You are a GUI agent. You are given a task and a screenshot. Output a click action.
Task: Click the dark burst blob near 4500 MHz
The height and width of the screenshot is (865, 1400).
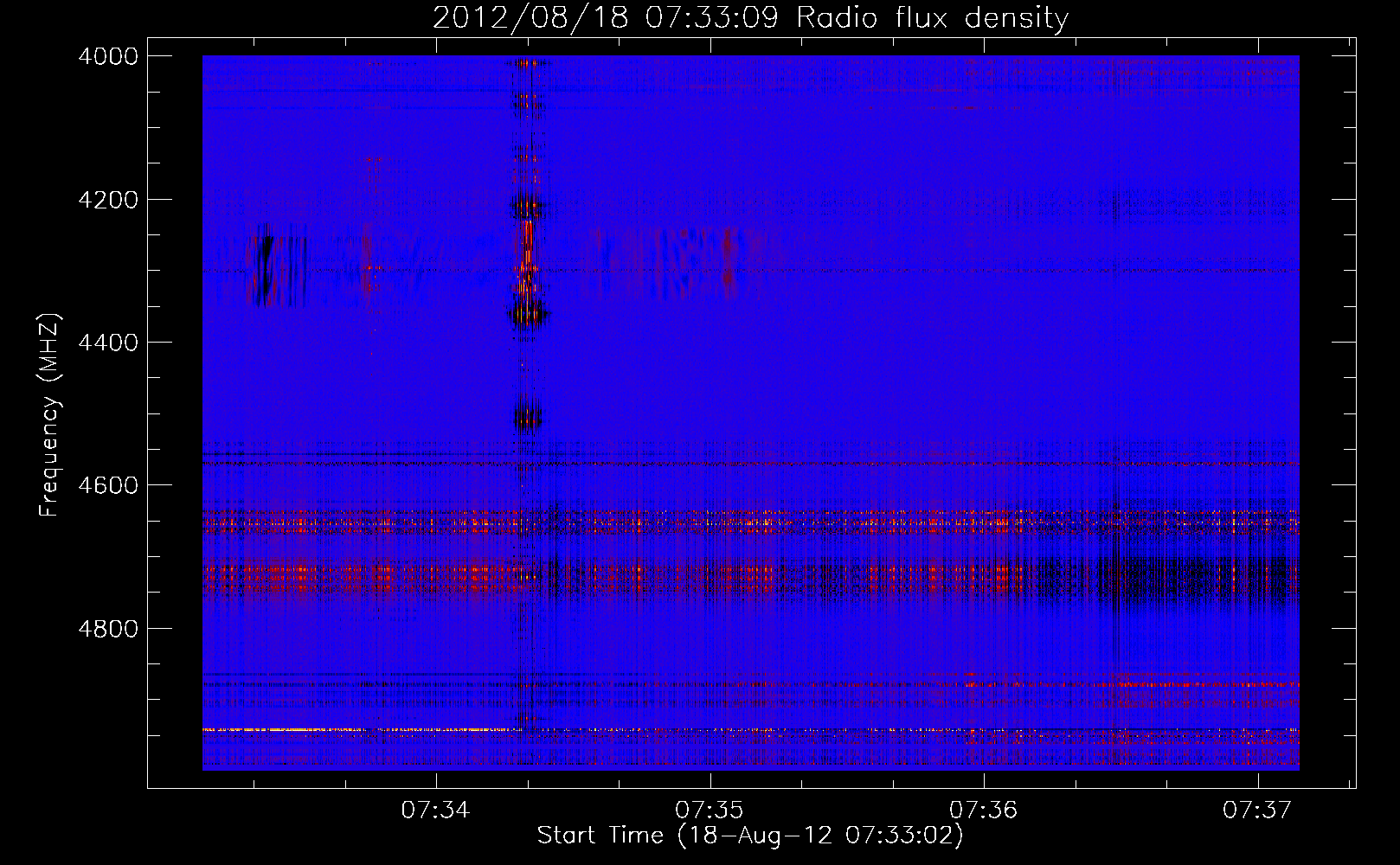[528, 420]
